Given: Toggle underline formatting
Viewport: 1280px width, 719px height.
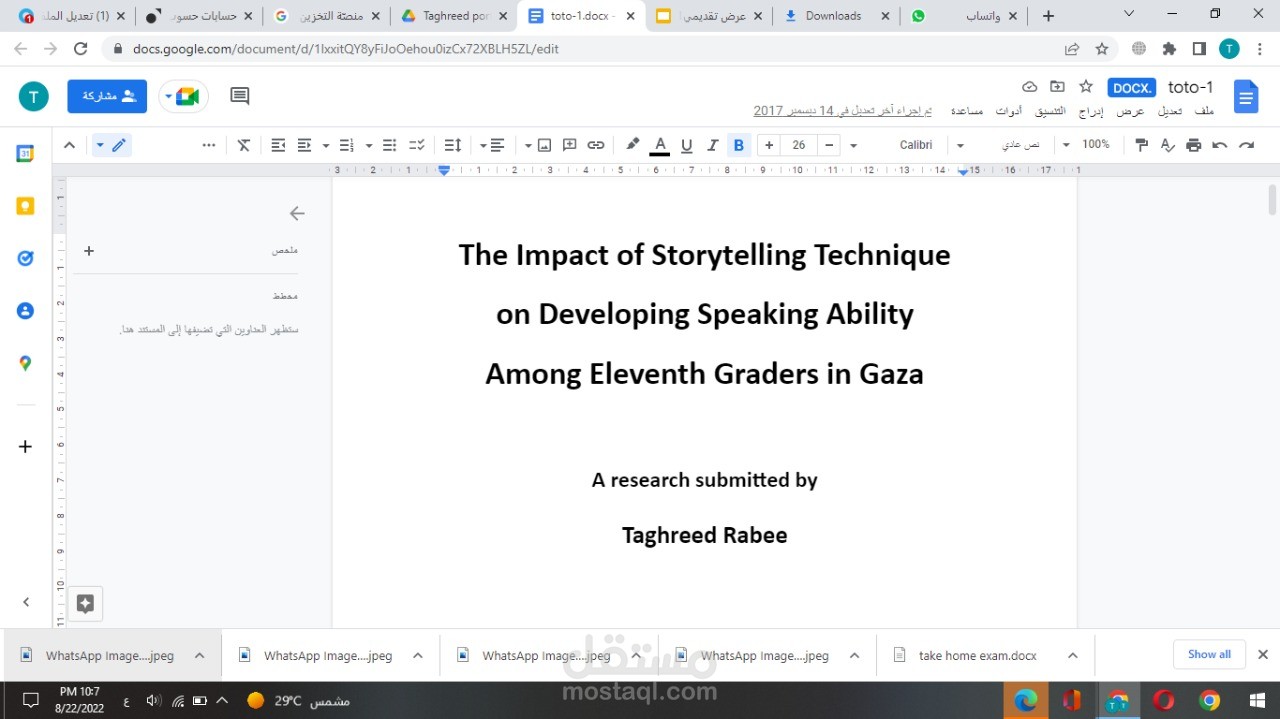Looking at the screenshot, I should pos(686,145).
